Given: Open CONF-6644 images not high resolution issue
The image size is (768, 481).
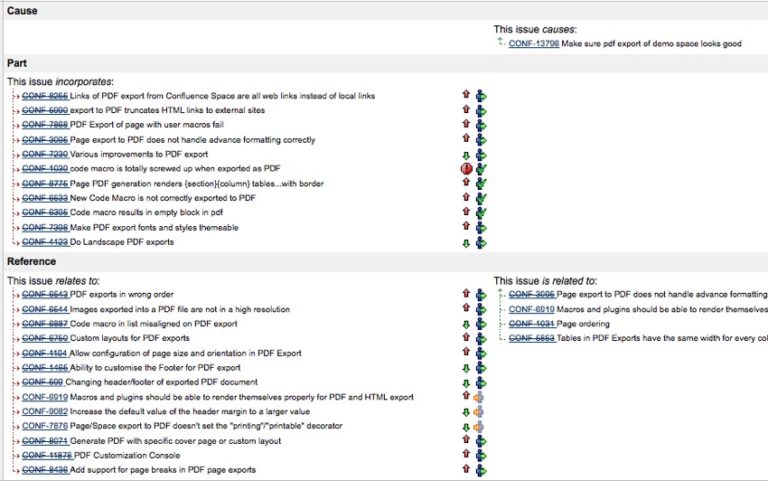Looking at the screenshot, I should click(45, 310).
